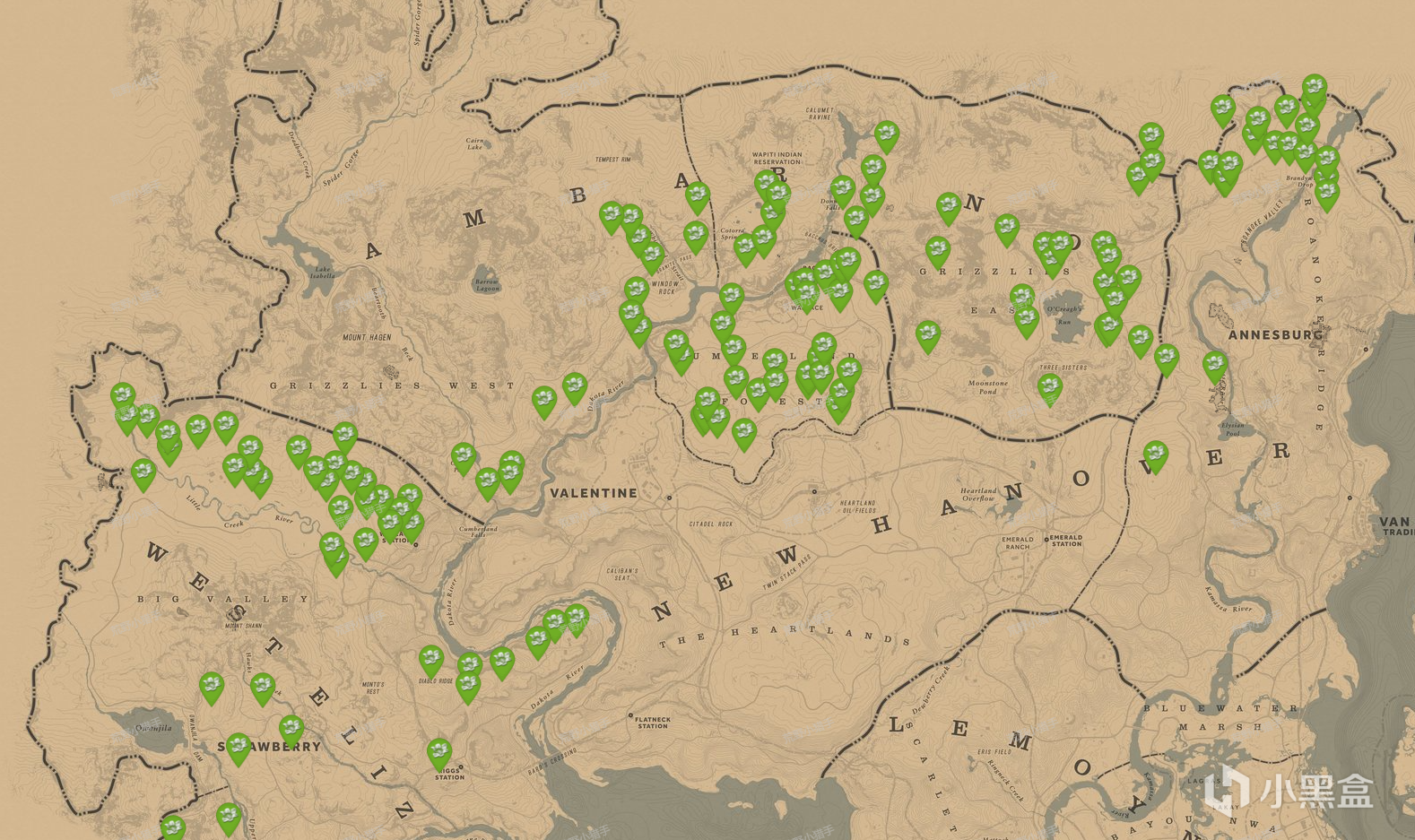Click the Wapiti Indian Reservation label
1415x840 pixels.
pos(777,158)
